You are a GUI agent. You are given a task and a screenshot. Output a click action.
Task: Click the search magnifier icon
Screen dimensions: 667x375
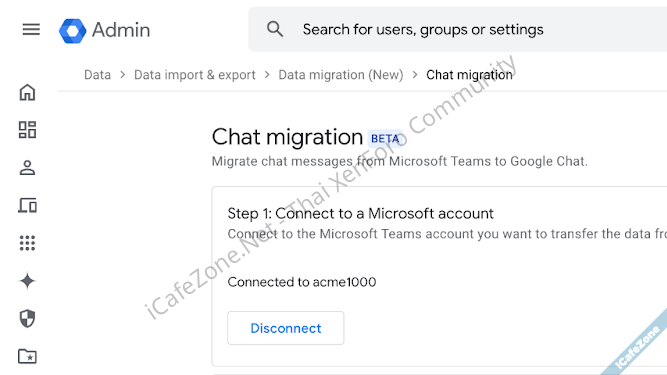tap(275, 29)
